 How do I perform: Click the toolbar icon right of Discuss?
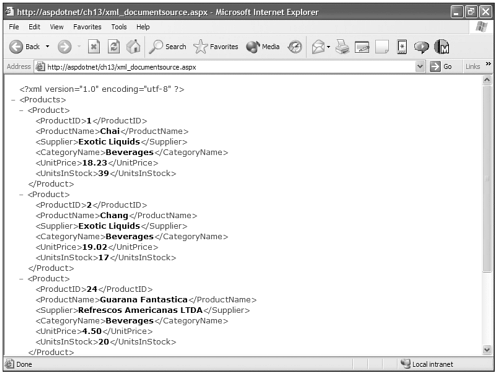pyautogui.click(x=402, y=47)
